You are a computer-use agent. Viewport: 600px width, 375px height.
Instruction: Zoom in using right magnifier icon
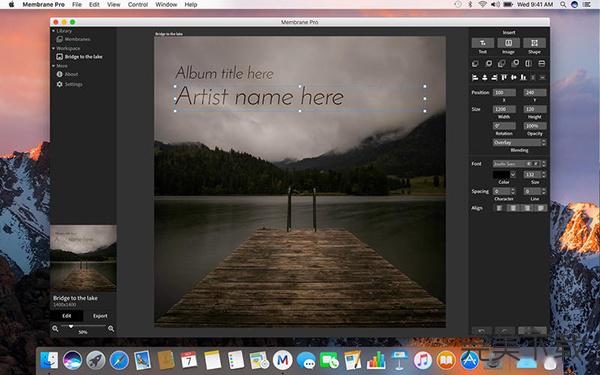coord(111,329)
